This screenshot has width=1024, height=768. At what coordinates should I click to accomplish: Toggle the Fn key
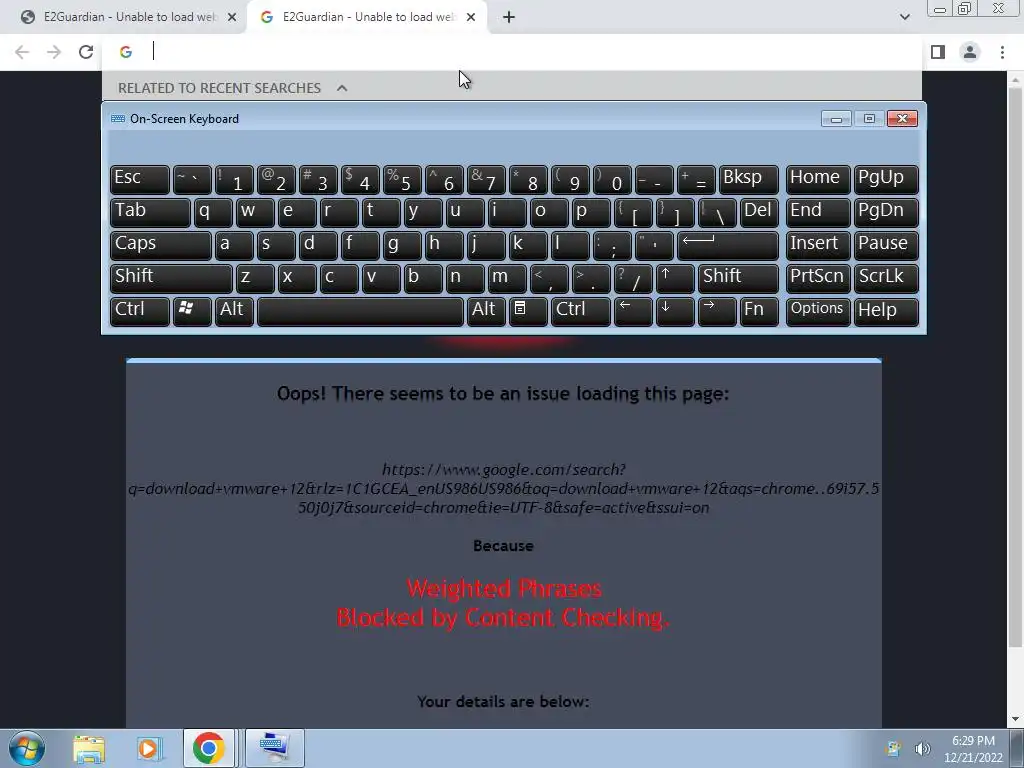[759, 310]
